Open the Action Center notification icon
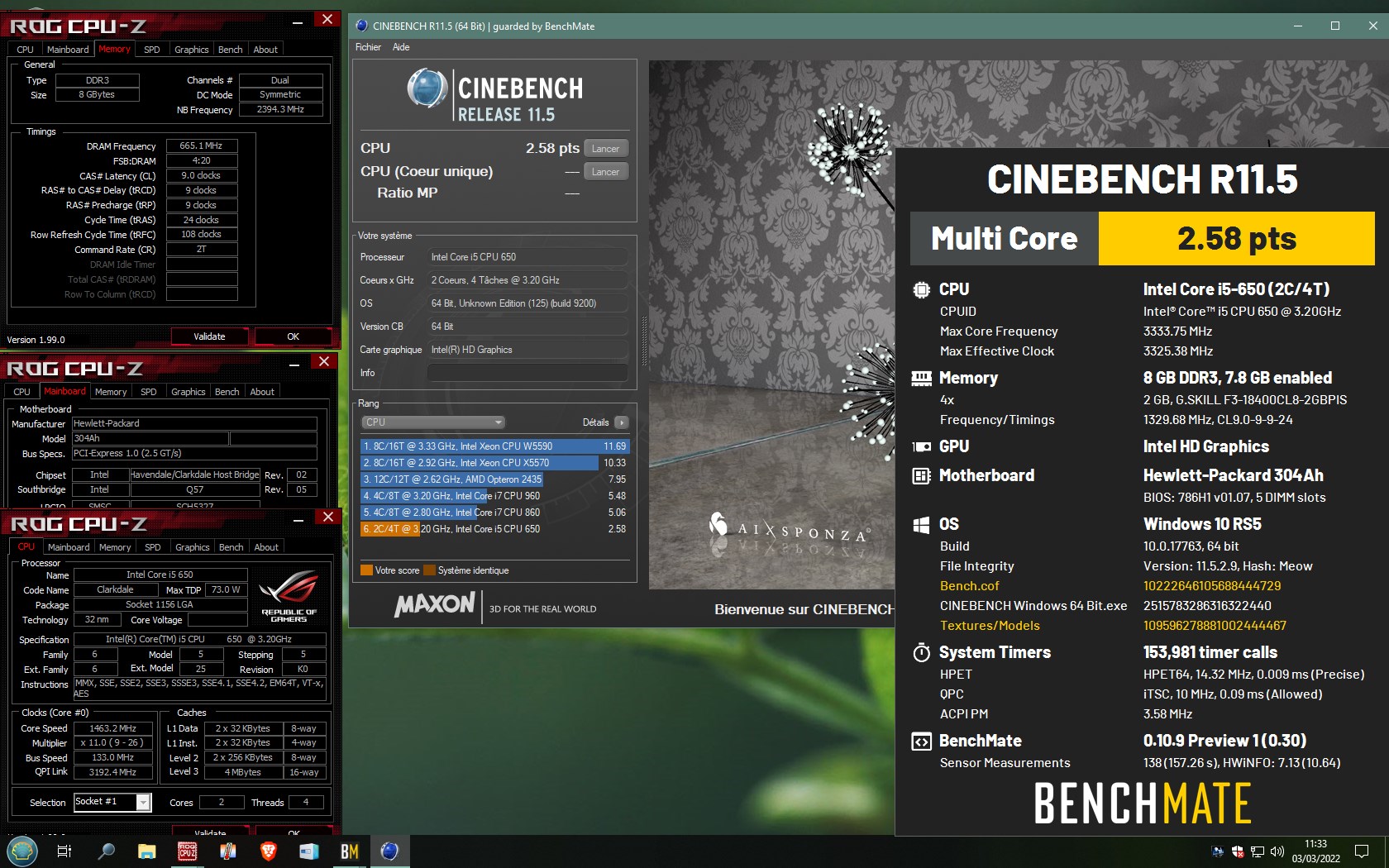1389x868 pixels. pyautogui.click(x=1362, y=851)
